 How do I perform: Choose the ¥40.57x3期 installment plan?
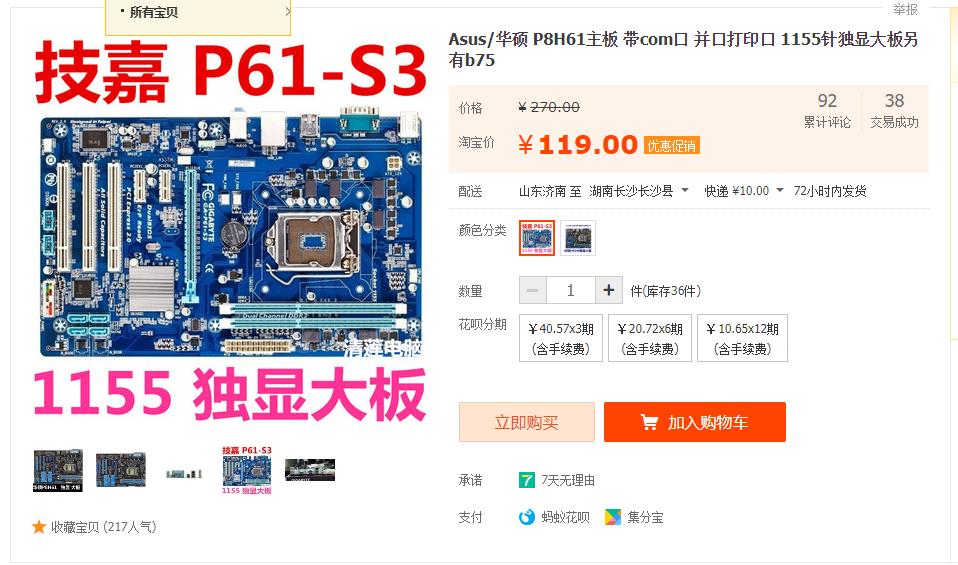tap(561, 338)
